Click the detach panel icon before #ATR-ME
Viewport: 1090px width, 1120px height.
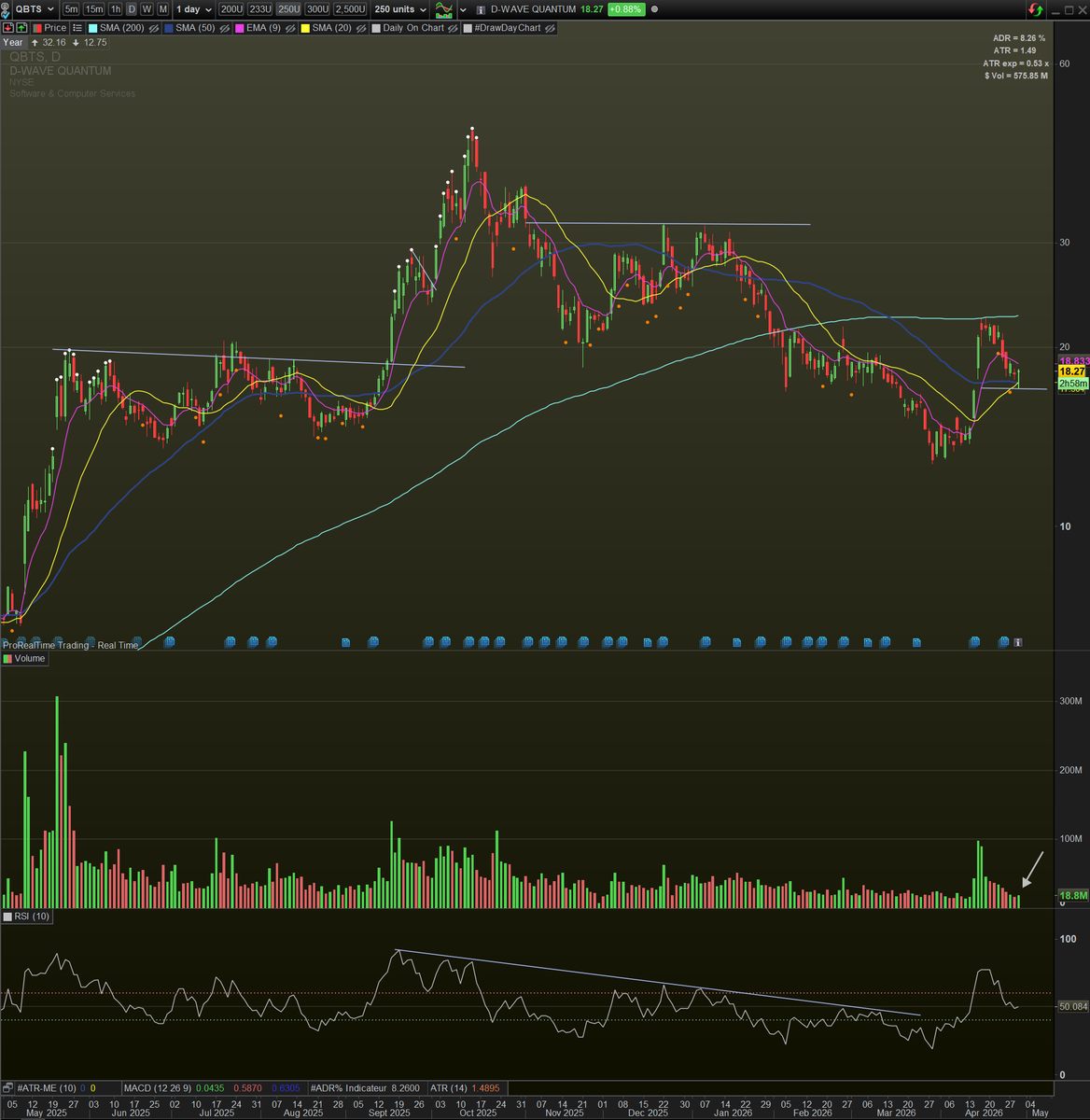pyautogui.click(x=7, y=1087)
